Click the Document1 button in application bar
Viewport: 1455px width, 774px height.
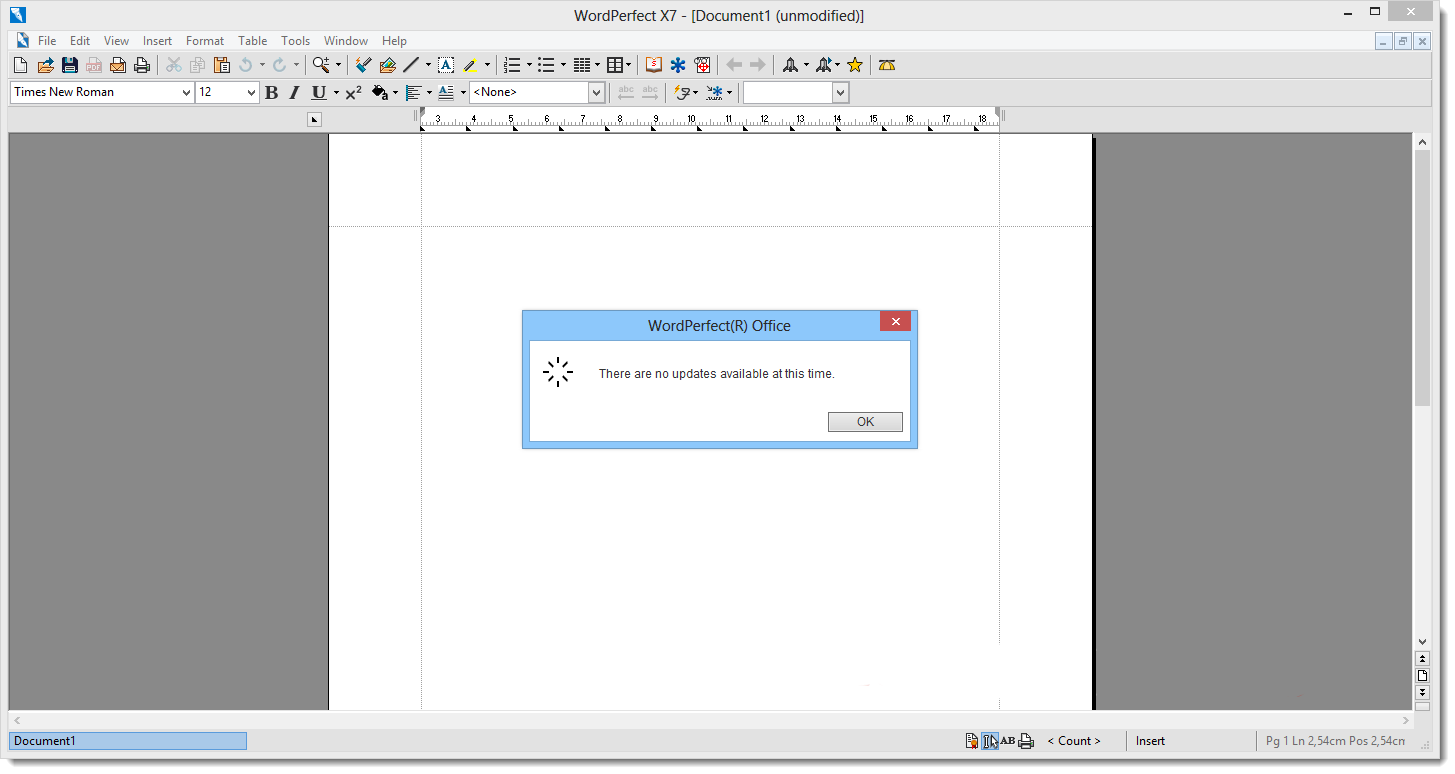[128, 741]
